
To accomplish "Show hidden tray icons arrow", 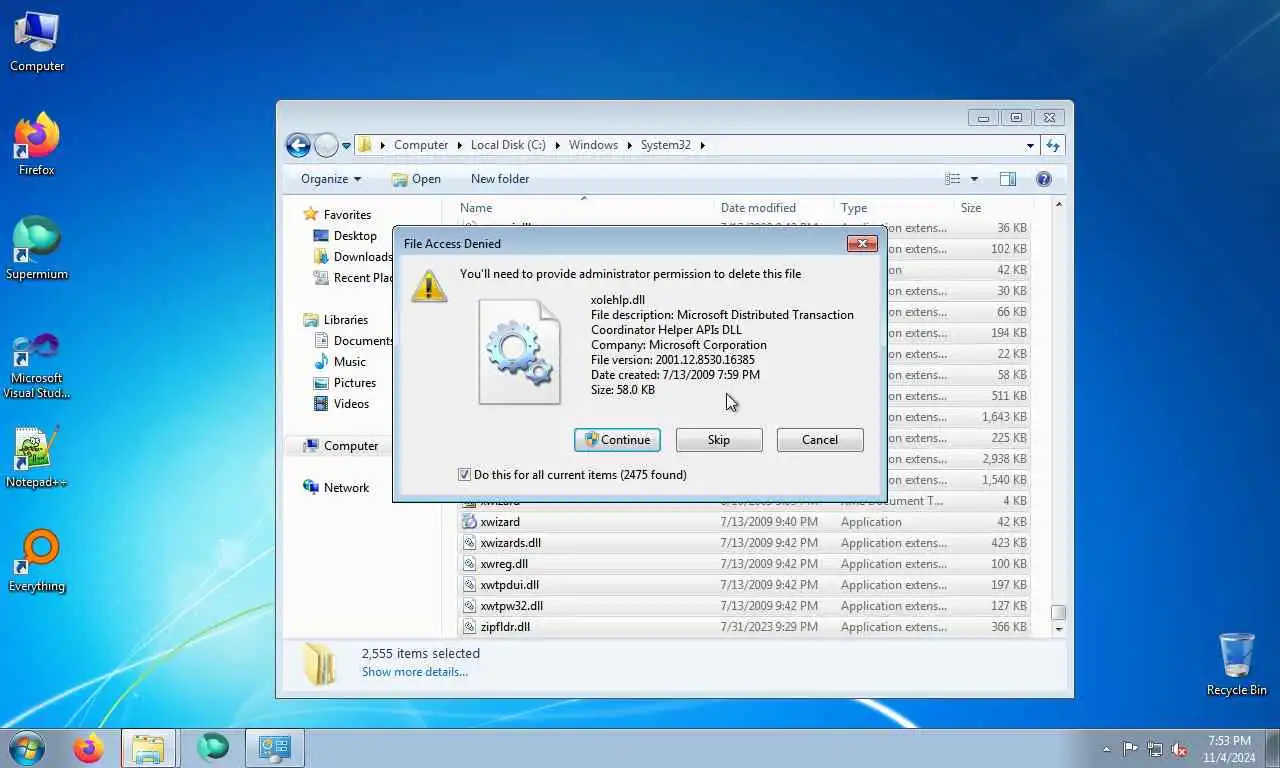I will click(1106, 749).
